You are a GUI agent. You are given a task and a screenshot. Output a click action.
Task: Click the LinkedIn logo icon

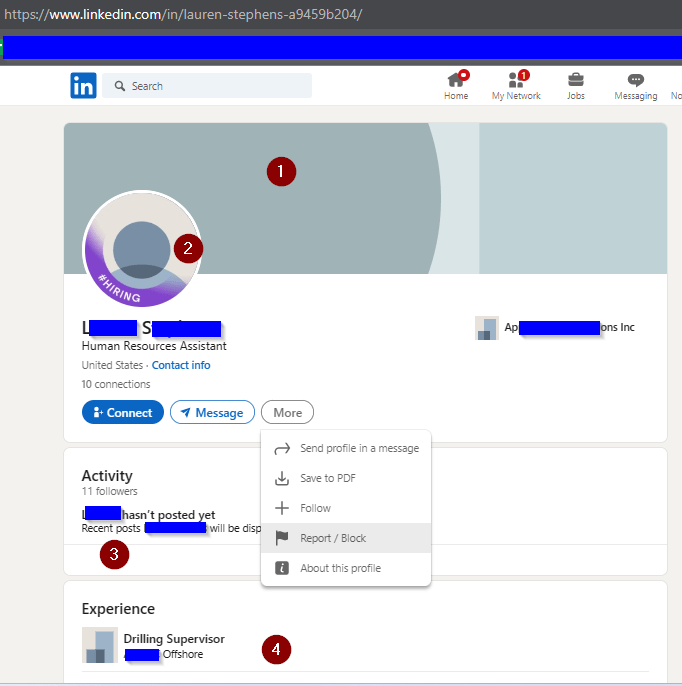pyautogui.click(x=83, y=86)
